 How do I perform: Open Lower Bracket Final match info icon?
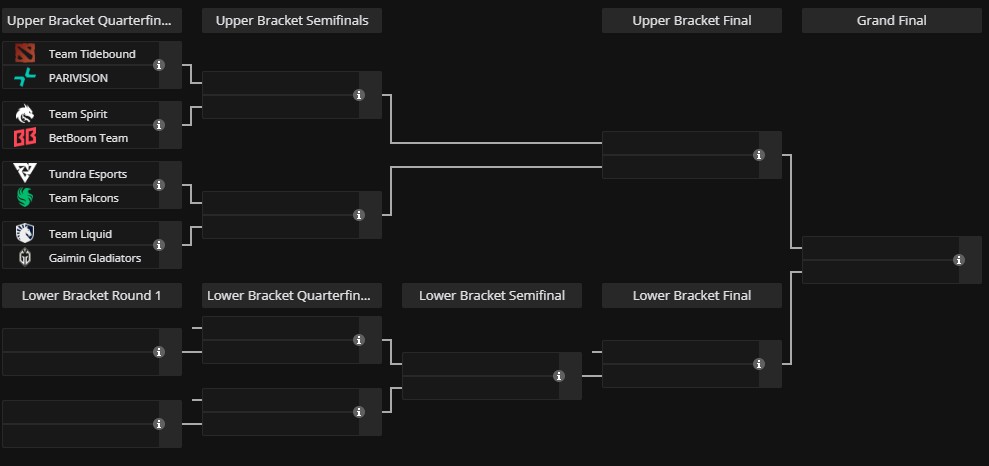click(x=759, y=364)
